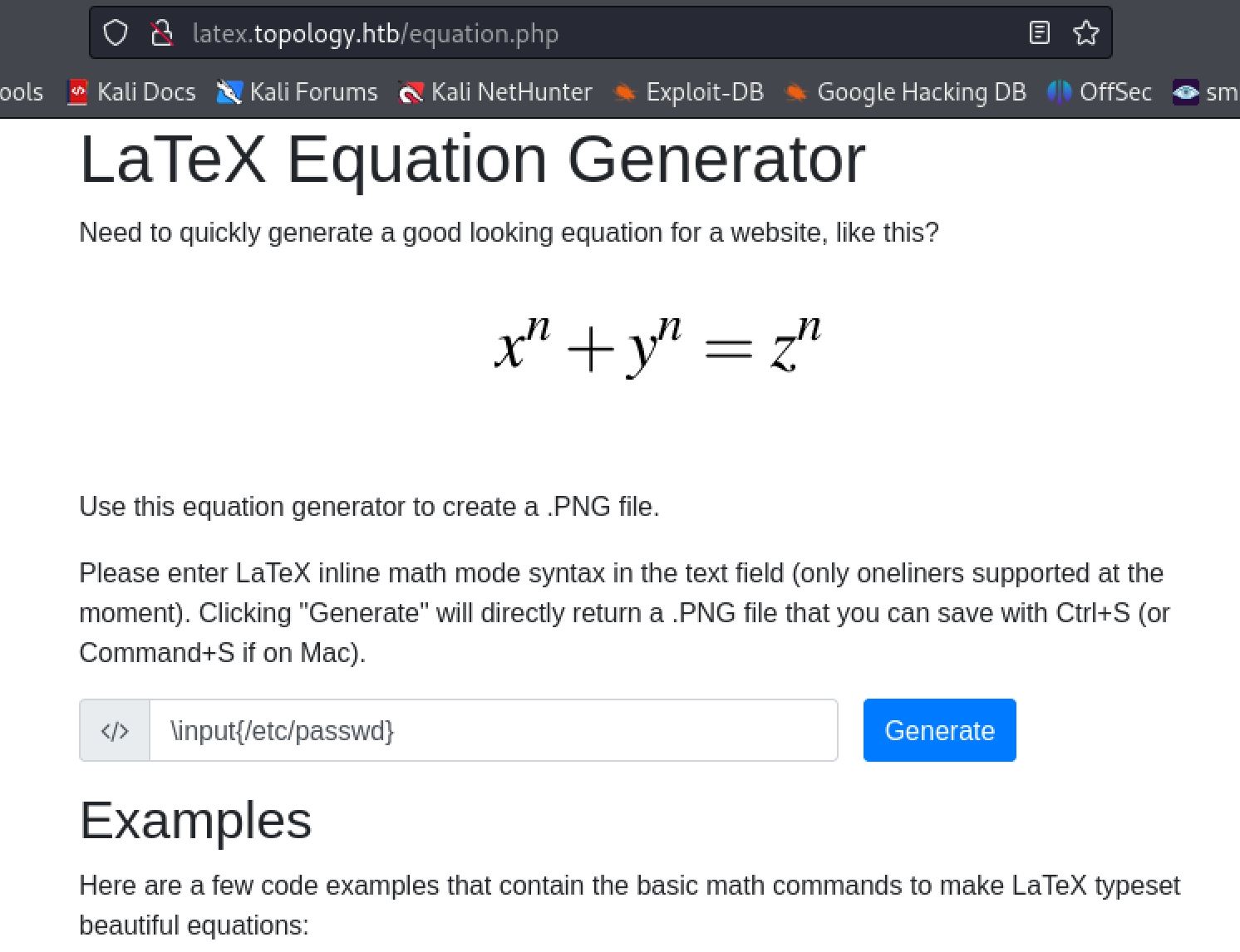Open the Exploit-DB bookmark
The width and height of the screenshot is (1240, 952).
pyautogui.click(x=689, y=92)
